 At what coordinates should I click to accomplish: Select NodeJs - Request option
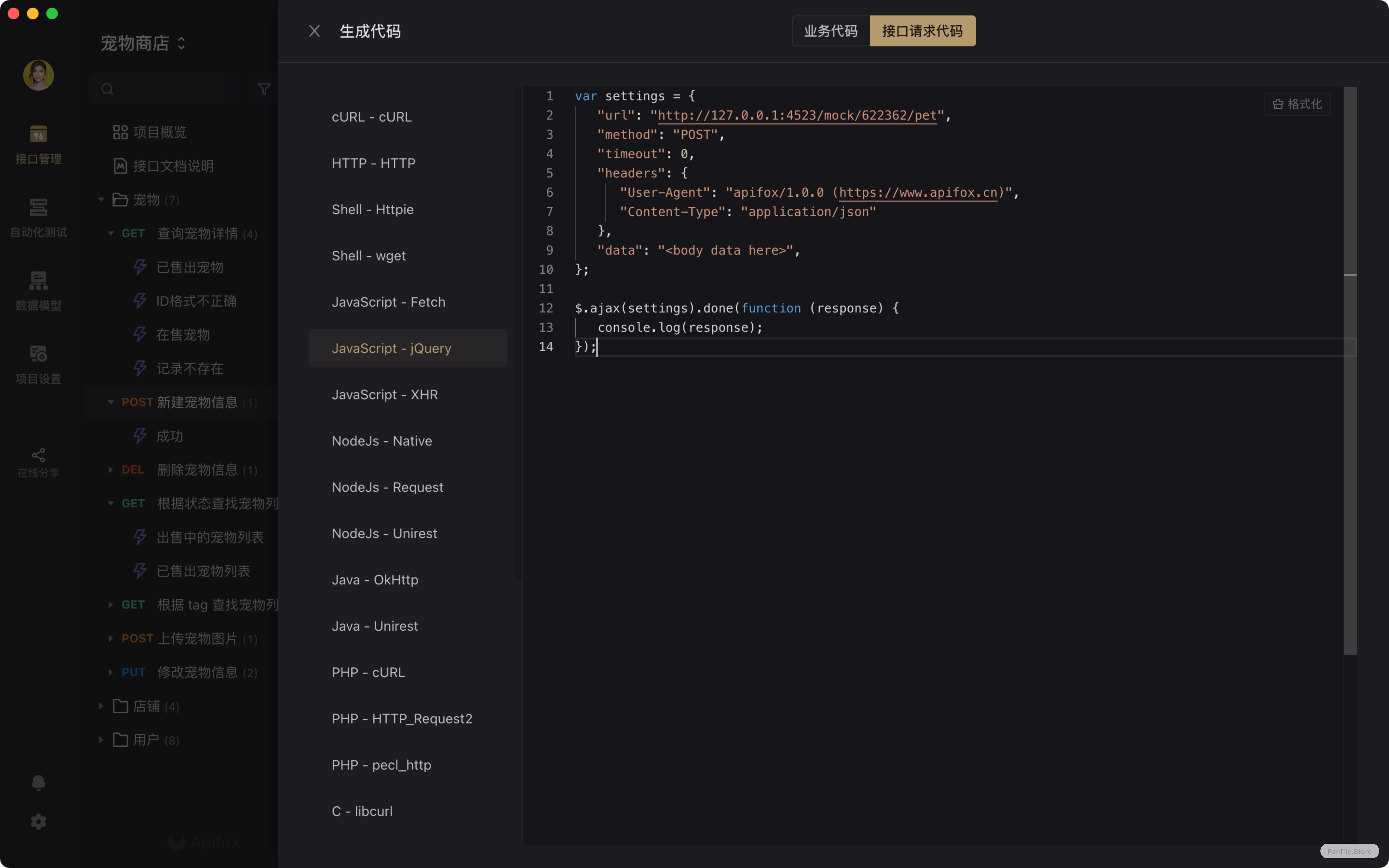(x=408, y=487)
